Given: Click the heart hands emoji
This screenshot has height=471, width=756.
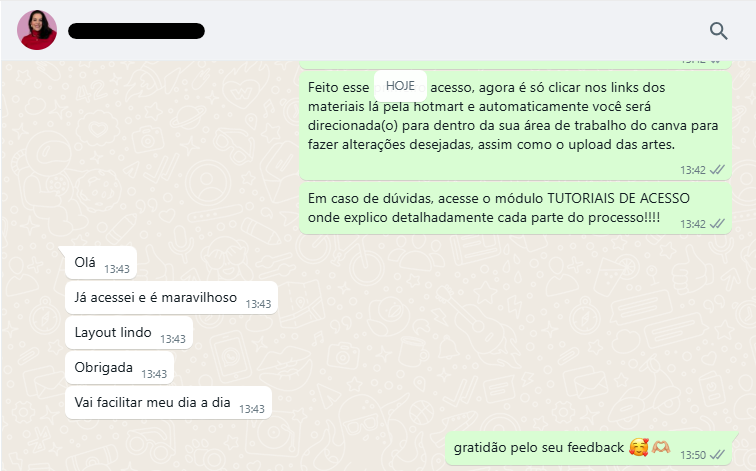Looking at the screenshot, I should pyautogui.click(x=661, y=447).
